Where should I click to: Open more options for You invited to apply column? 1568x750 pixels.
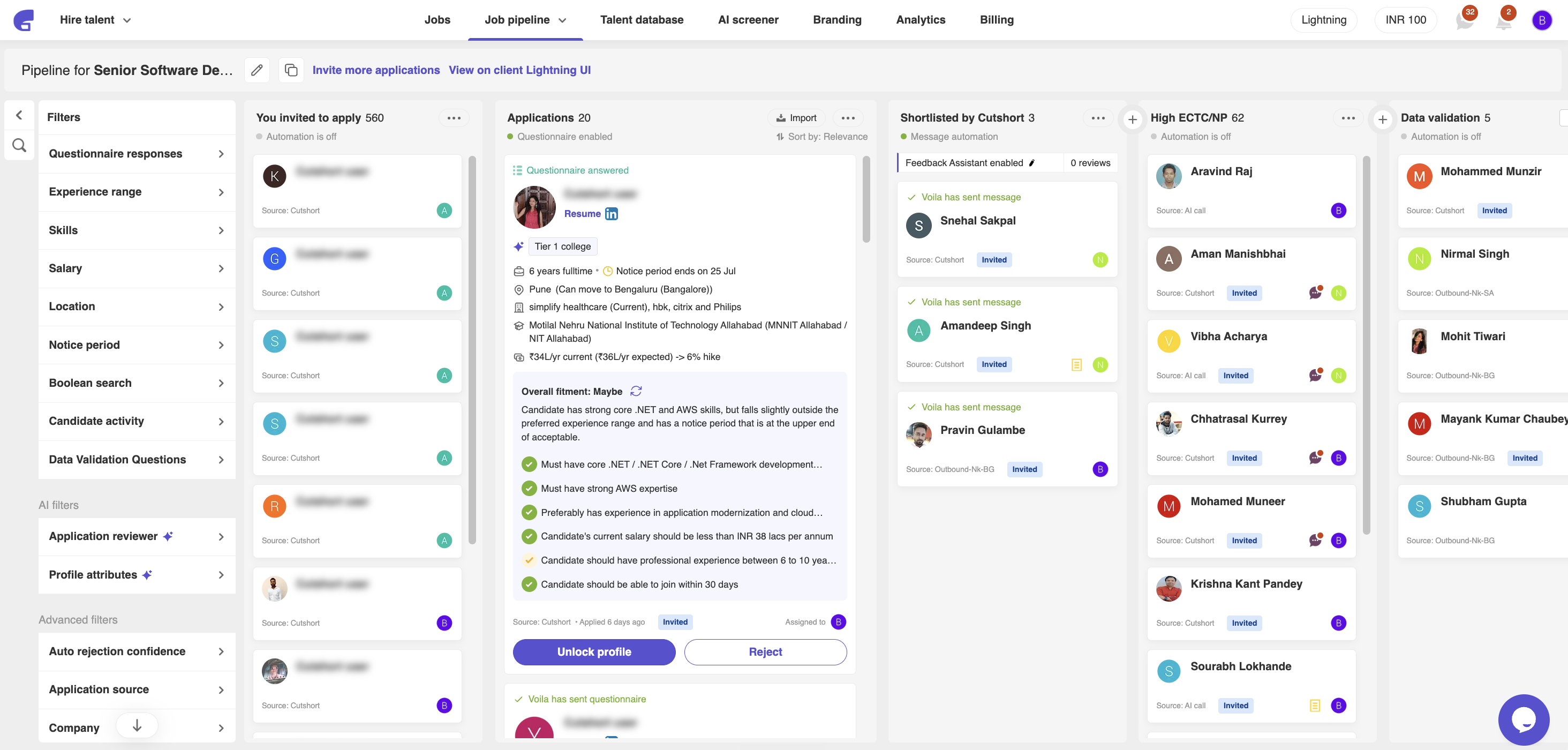point(454,118)
